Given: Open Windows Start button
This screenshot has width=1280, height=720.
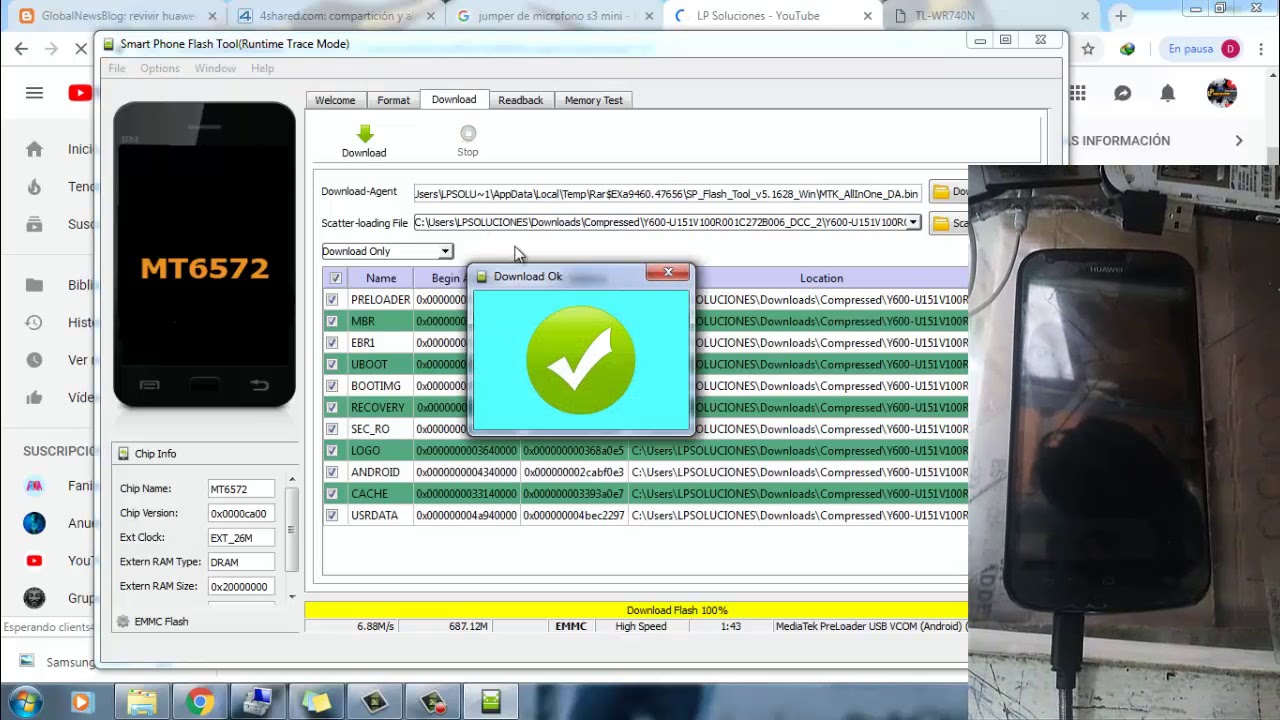Looking at the screenshot, I should [x=26, y=702].
